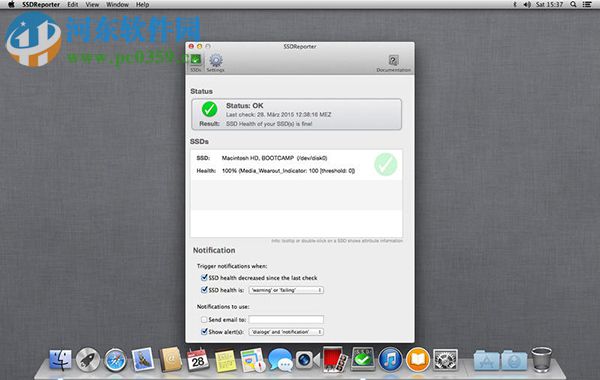
Task: Open the Settings gear in toolbar
Action: (x=215, y=63)
